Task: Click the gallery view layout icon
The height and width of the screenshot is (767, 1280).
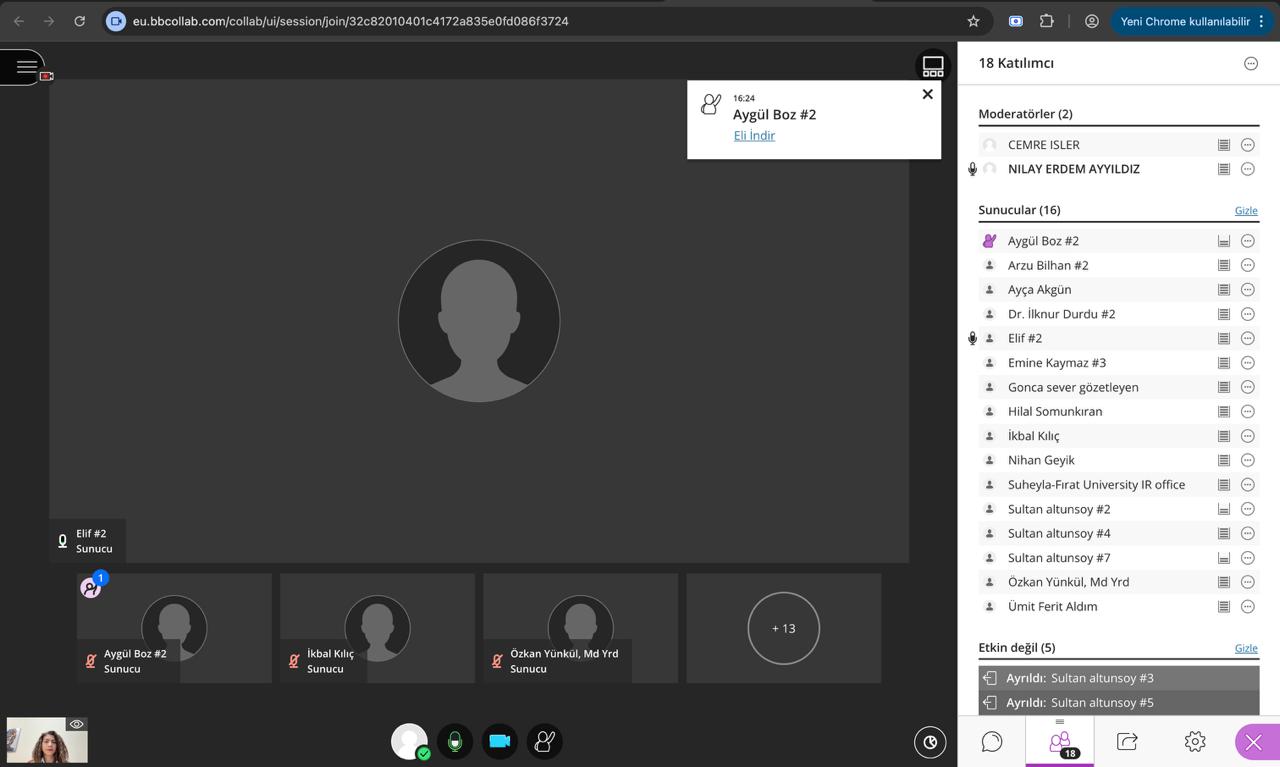Action: (932, 67)
